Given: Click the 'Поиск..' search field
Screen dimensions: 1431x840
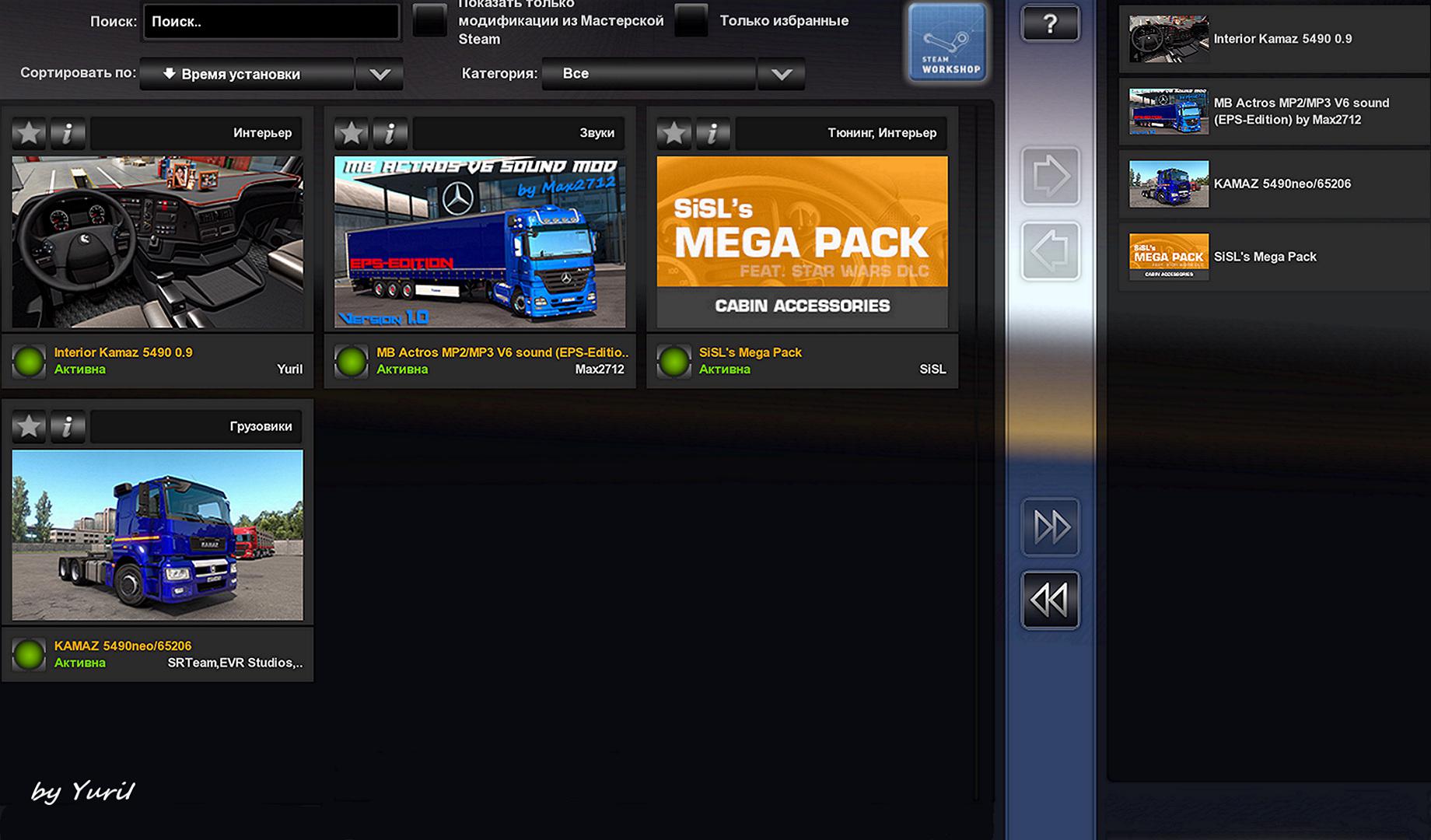Looking at the screenshot, I should pyautogui.click(x=271, y=22).
